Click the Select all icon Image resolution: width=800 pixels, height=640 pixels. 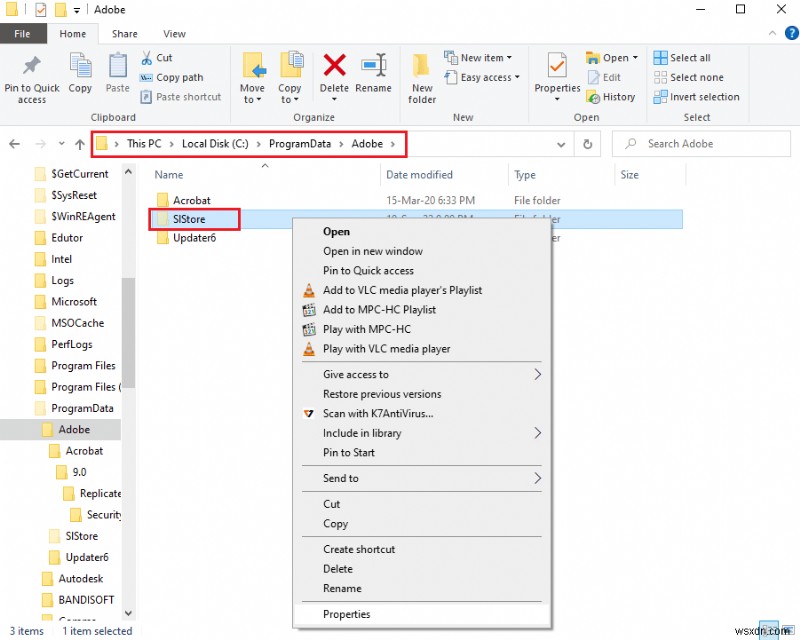pyautogui.click(x=681, y=58)
